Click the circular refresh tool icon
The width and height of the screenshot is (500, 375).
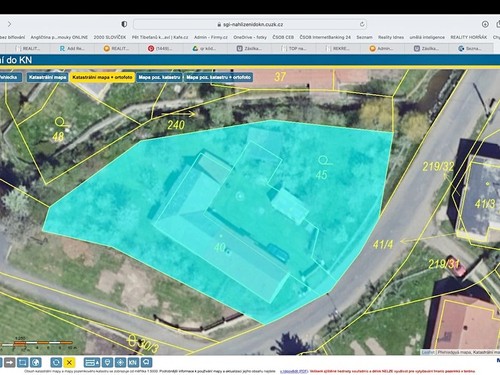tap(56, 362)
